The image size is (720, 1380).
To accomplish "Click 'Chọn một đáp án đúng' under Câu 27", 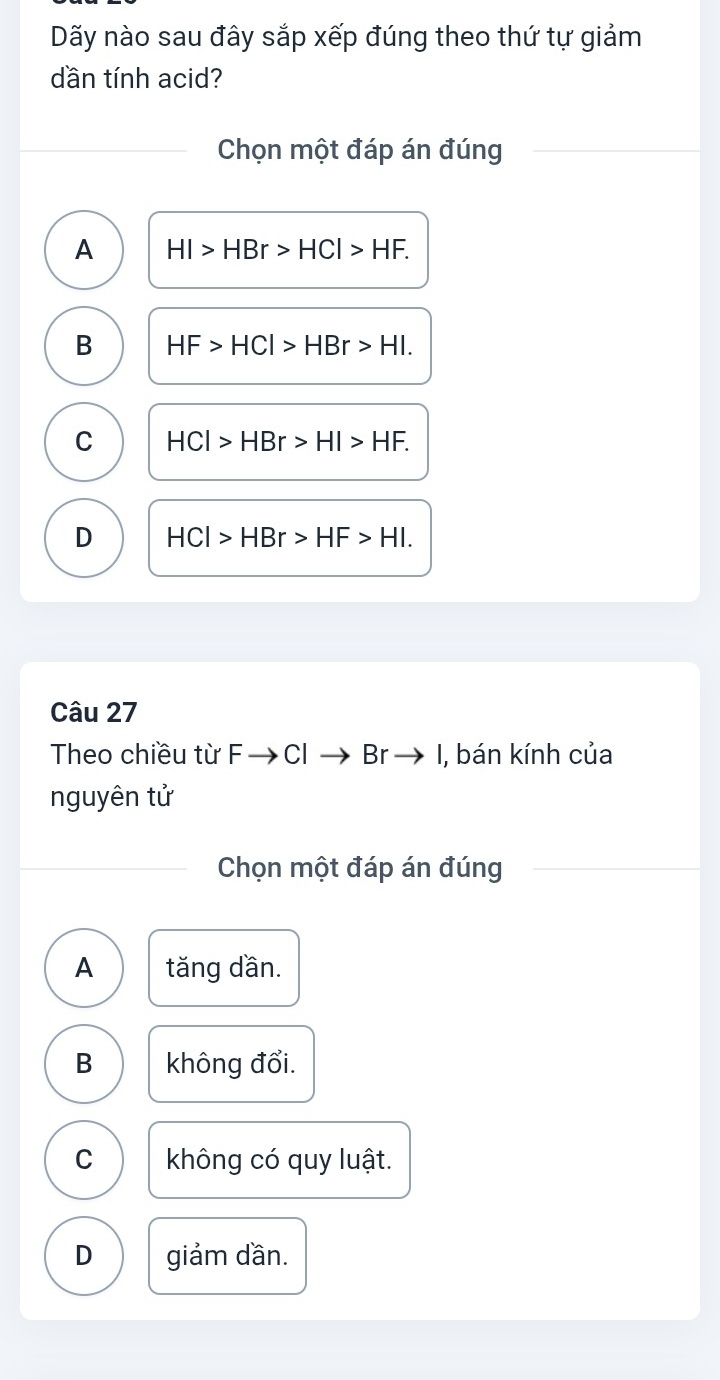I will click(360, 868).
